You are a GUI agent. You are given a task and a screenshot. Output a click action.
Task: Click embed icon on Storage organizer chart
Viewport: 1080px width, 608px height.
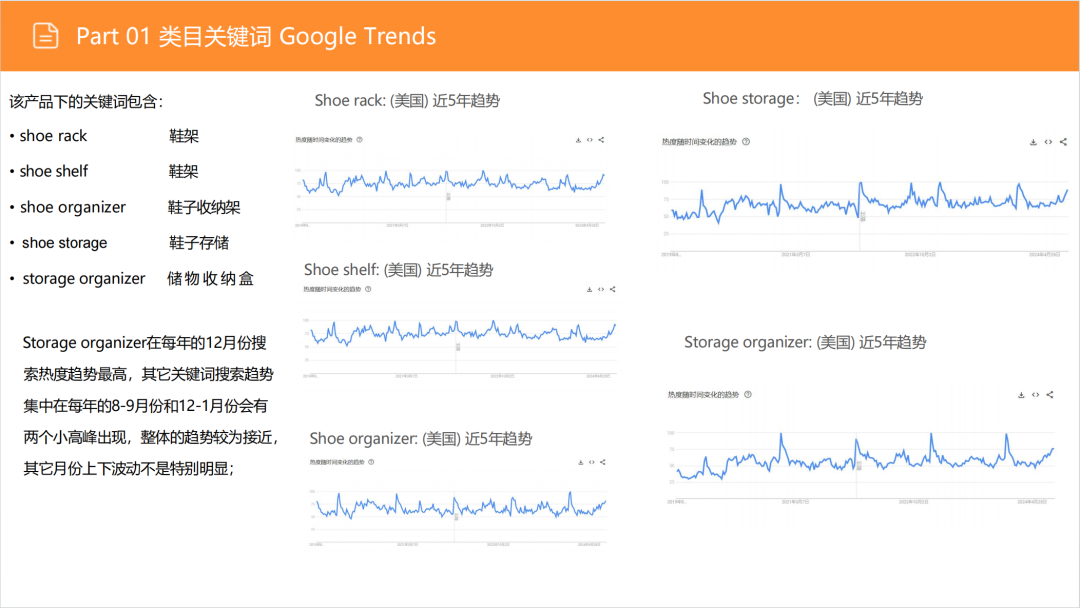coord(1035,395)
